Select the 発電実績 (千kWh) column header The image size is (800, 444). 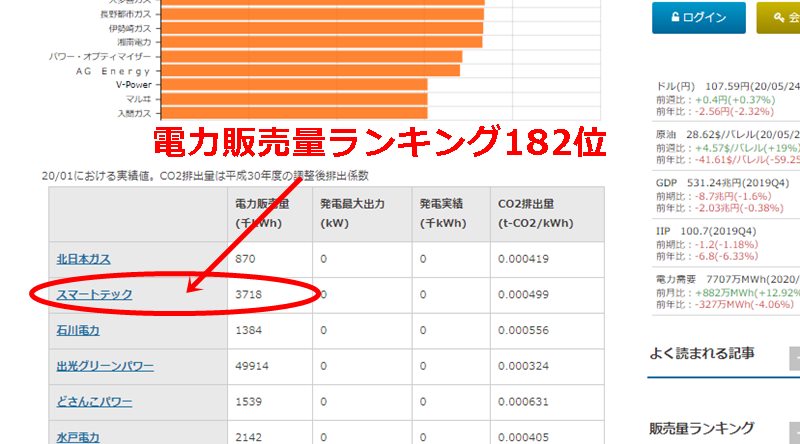point(451,214)
